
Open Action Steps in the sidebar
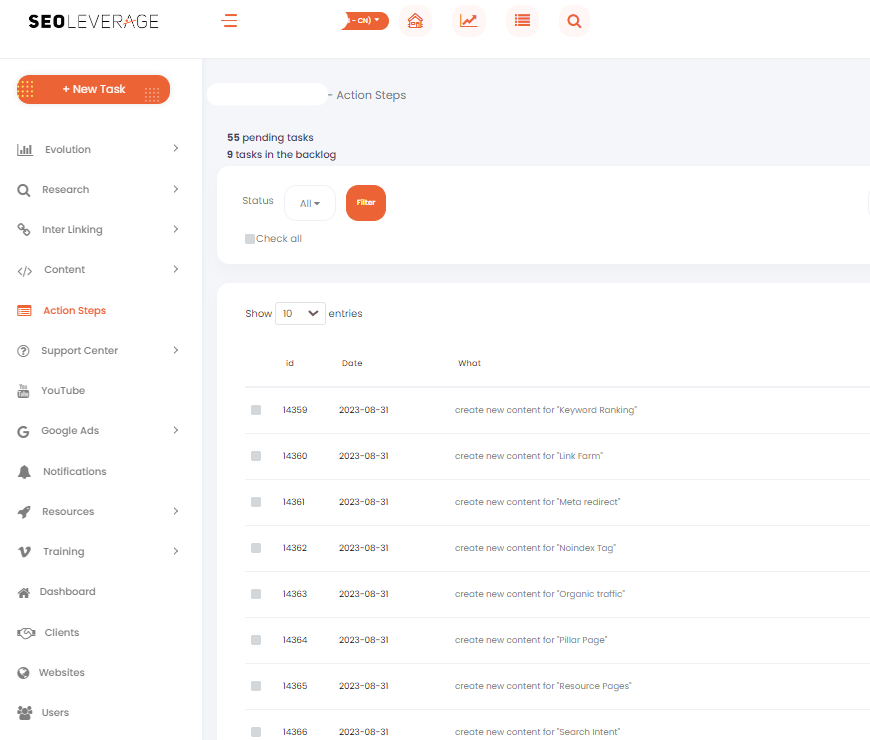74,311
